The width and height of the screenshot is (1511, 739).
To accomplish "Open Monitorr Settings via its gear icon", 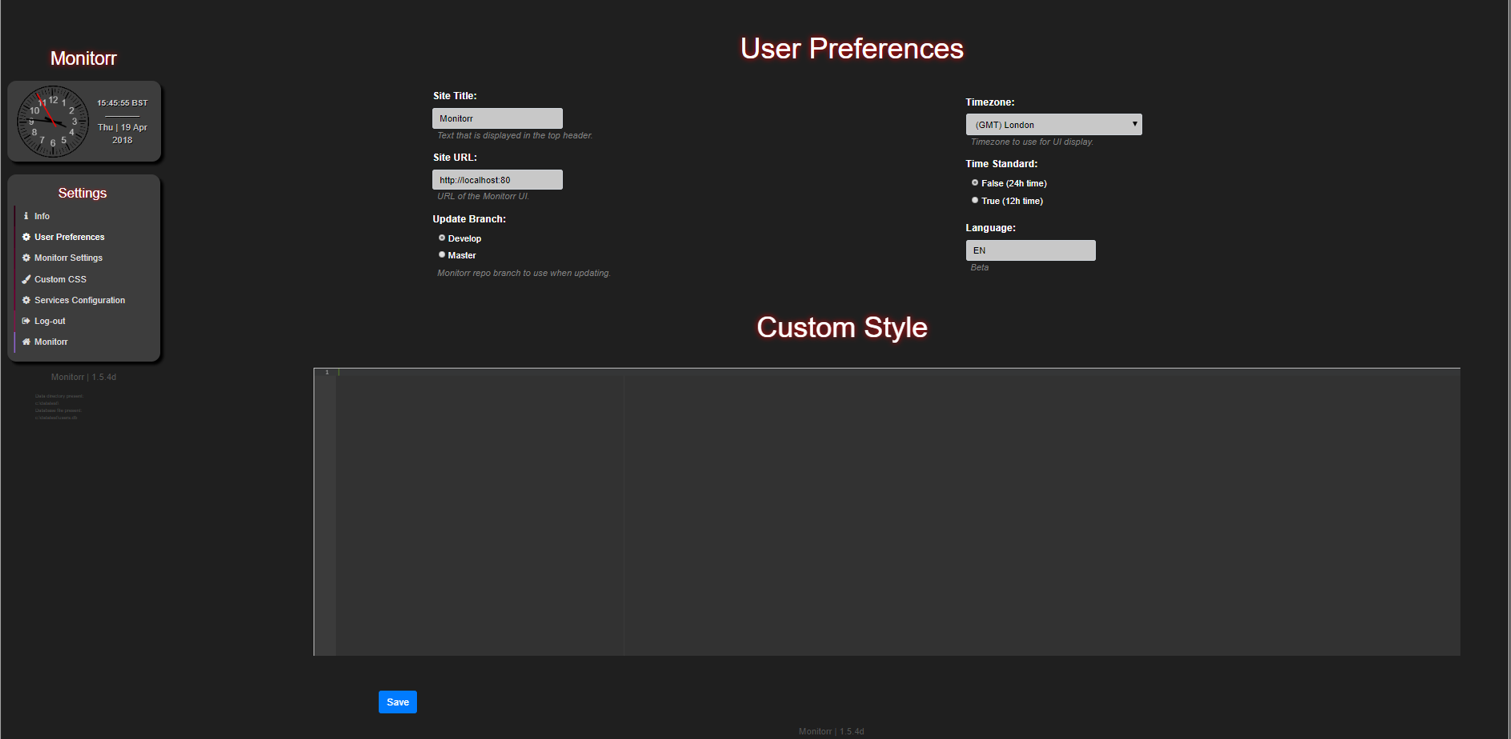I will click(x=25, y=258).
